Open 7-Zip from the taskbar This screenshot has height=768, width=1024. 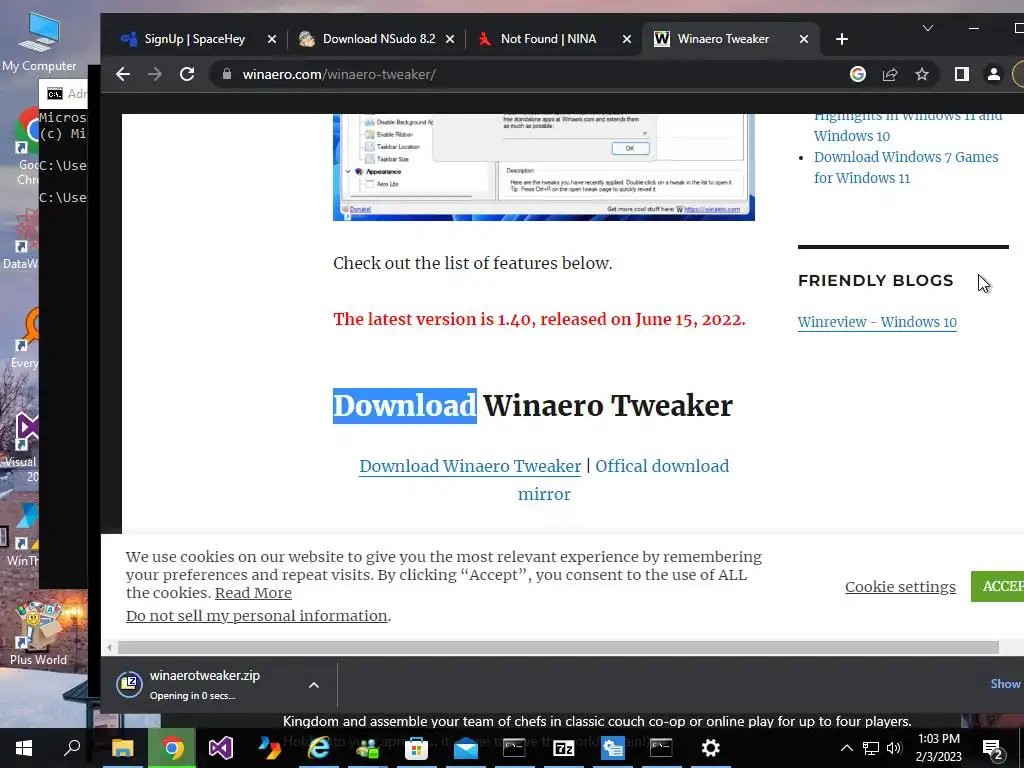[x=563, y=748]
